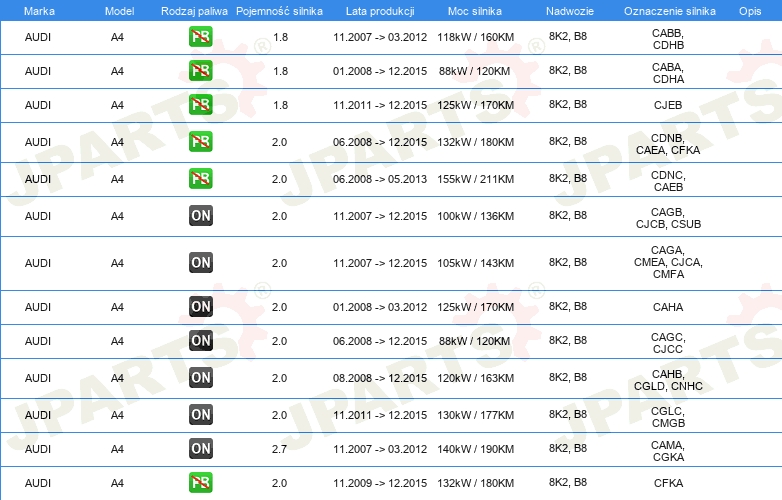Click Oznaczenie silnika header

670,11
